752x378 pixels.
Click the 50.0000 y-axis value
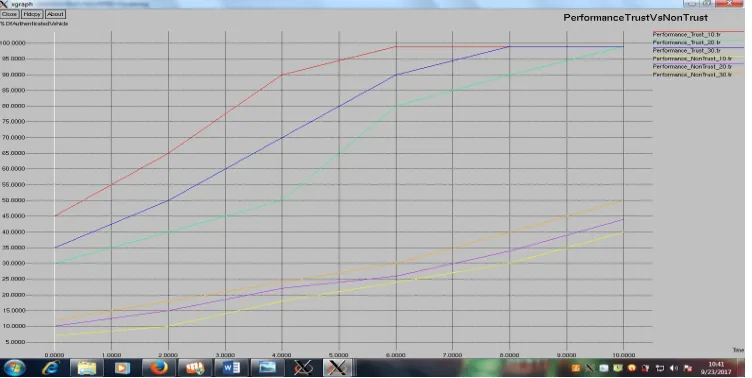tap(14, 201)
